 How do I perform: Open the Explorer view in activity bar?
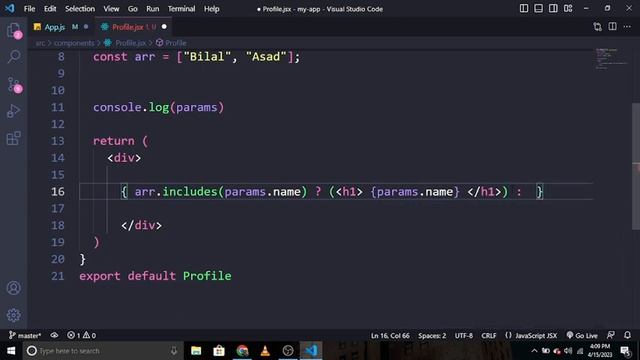point(13,31)
